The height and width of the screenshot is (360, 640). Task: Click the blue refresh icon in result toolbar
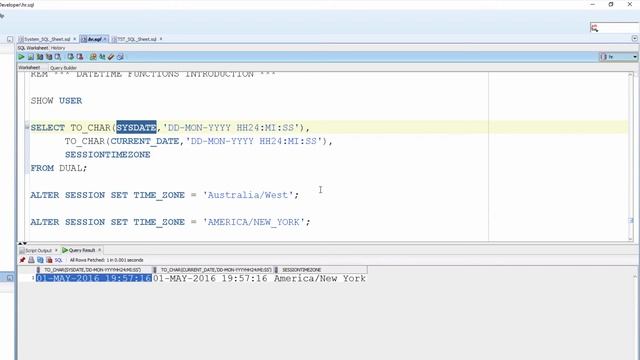(x=40, y=260)
